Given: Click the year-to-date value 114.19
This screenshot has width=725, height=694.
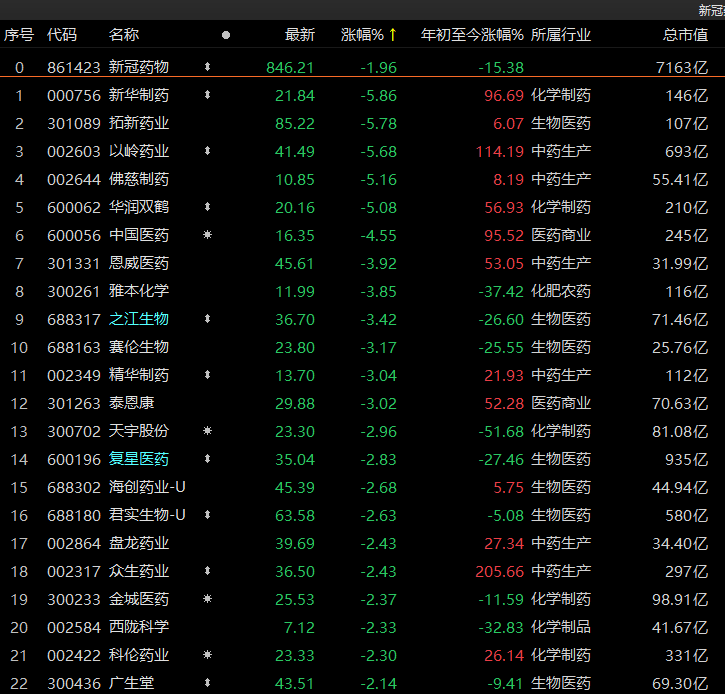Looking at the screenshot, I should coord(500,152).
